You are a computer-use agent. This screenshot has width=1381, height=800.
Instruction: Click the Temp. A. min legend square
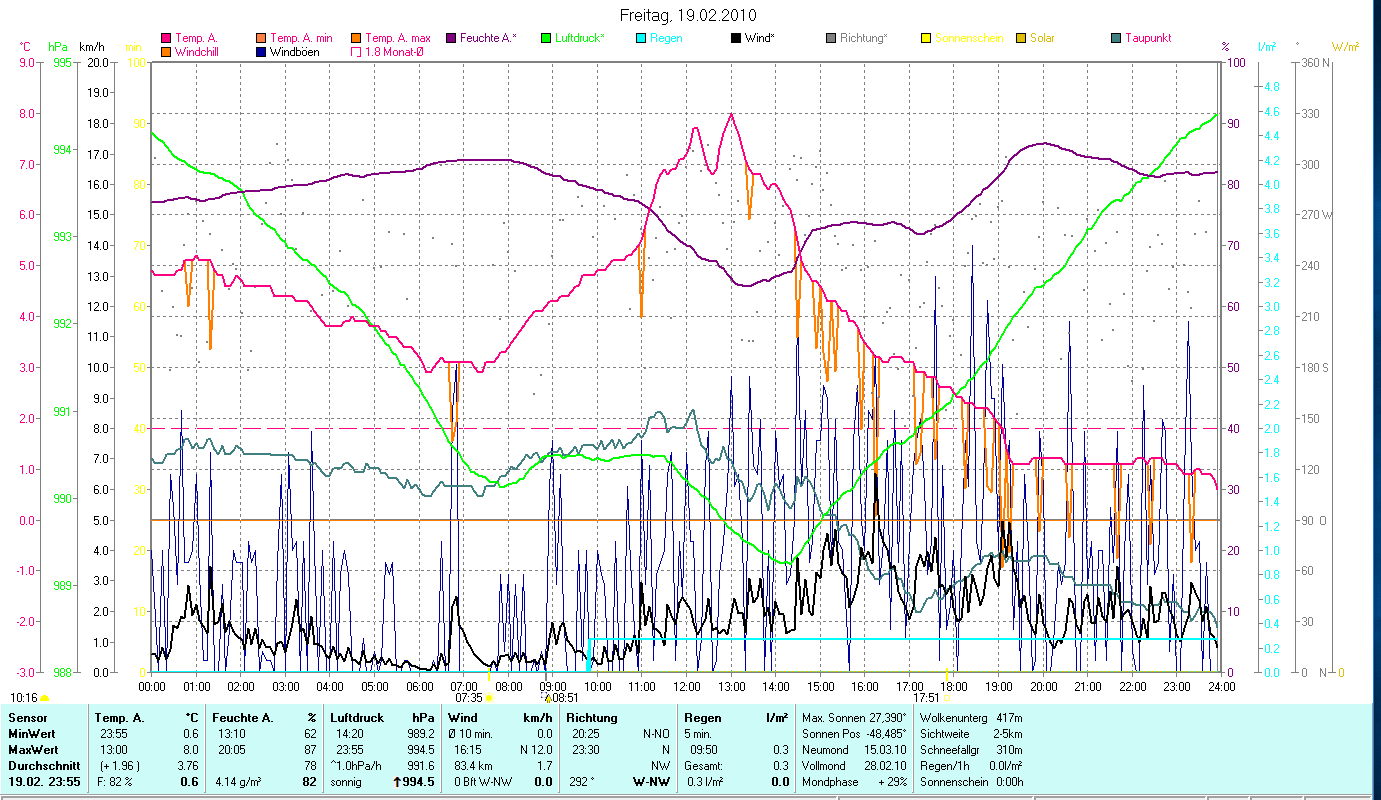262,38
